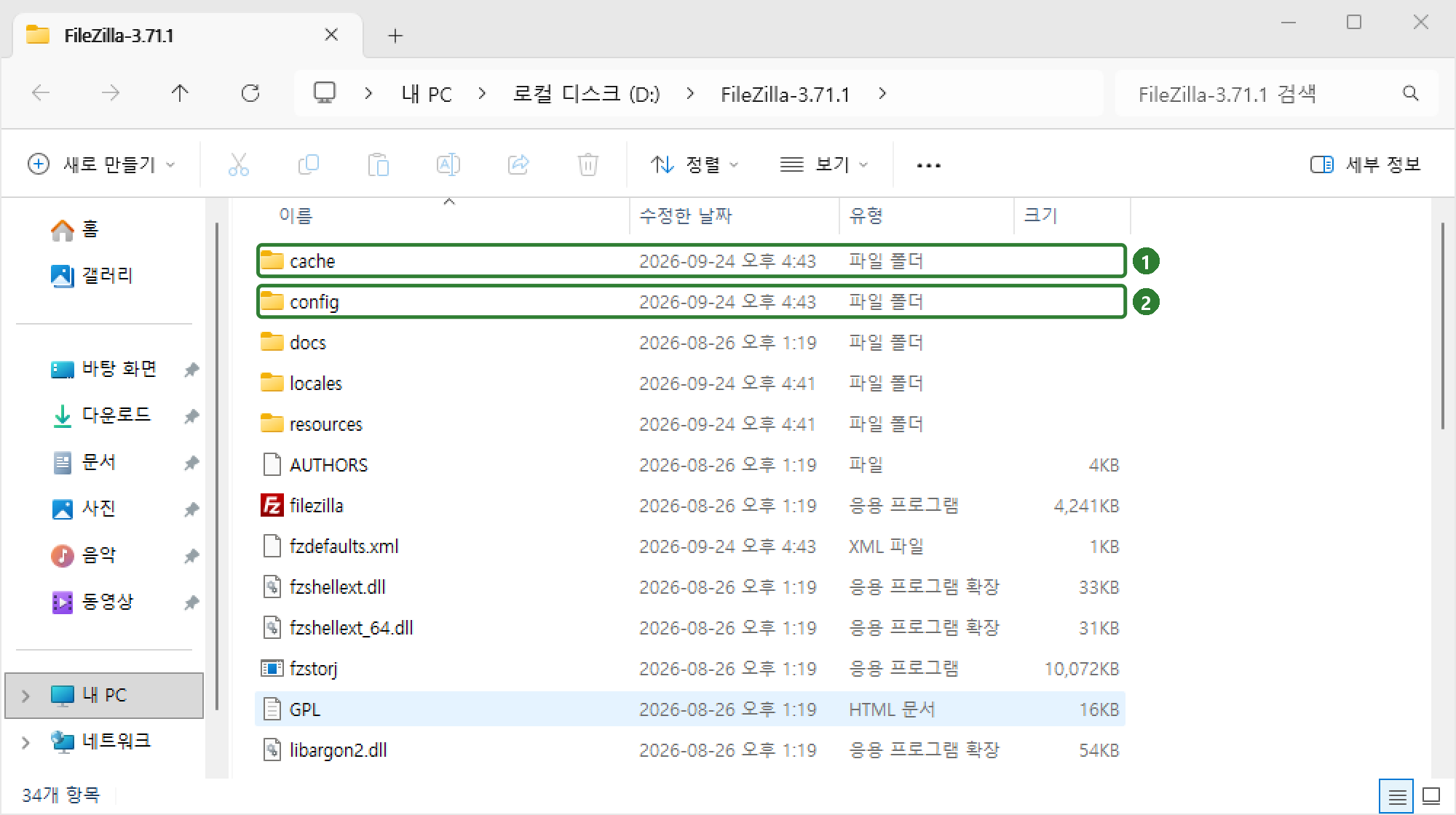This screenshot has height=815, width=1456.
Task: Select the GPL HTML document
Action: [x=690, y=709]
